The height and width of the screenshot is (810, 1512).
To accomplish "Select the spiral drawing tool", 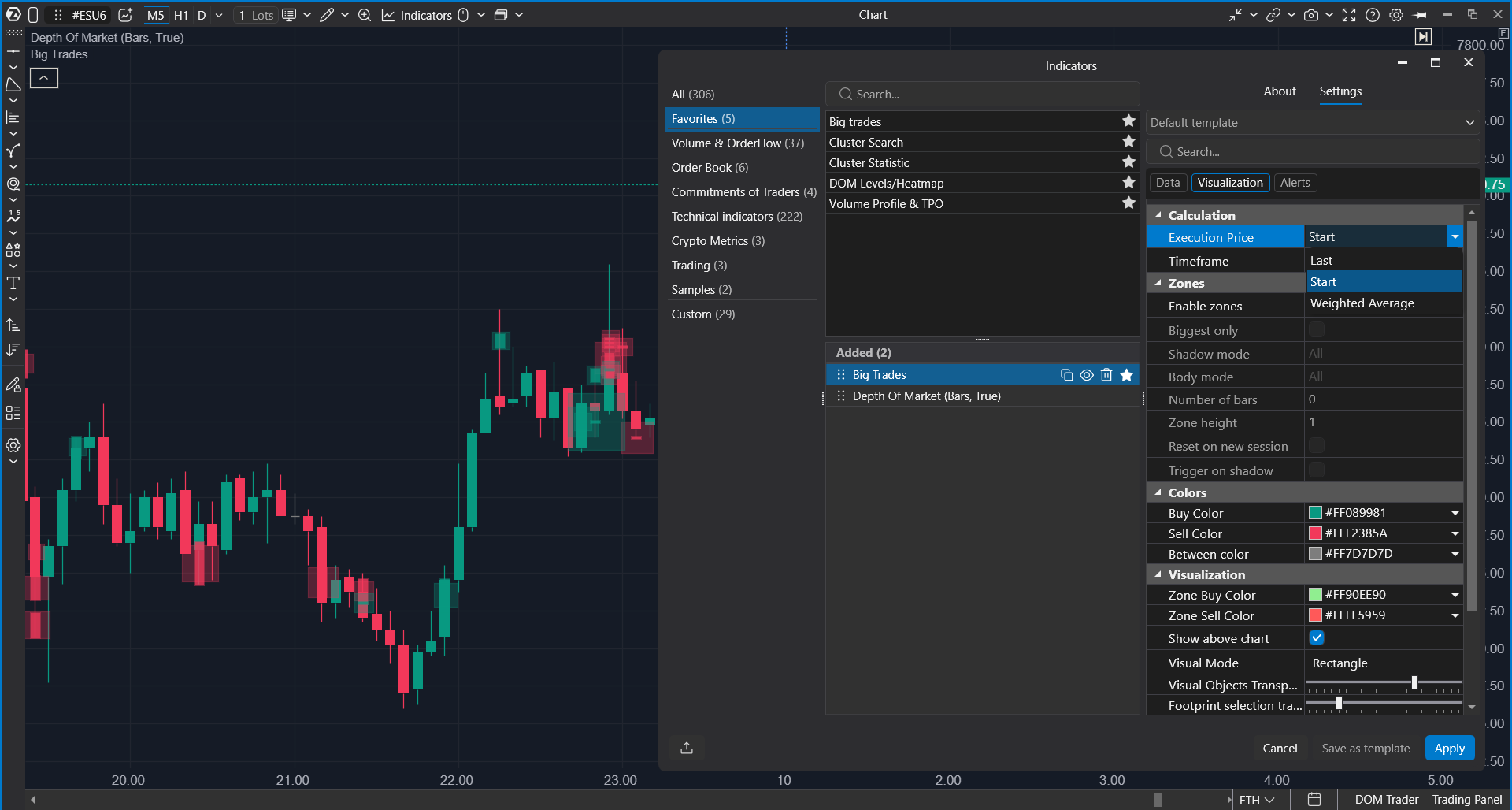I will click(13, 184).
